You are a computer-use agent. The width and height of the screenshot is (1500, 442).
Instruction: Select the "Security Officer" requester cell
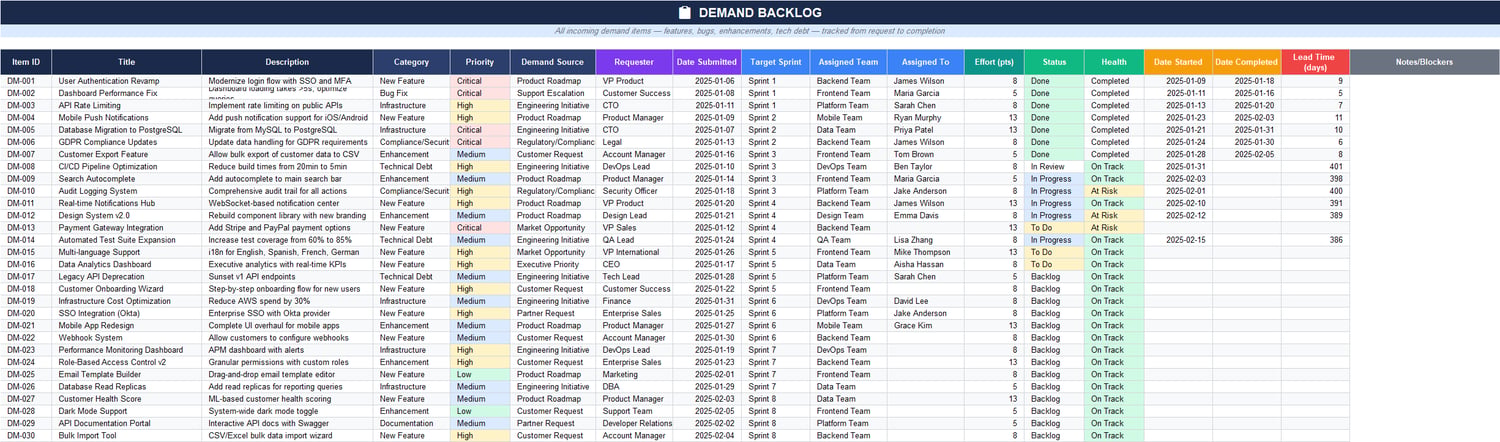click(634, 191)
